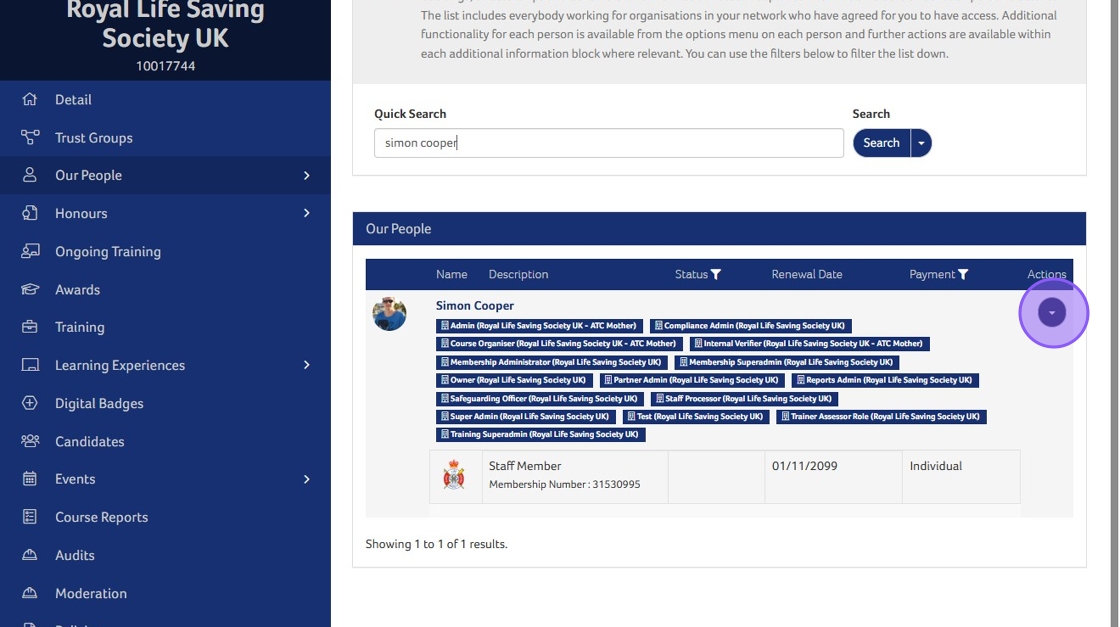Click the Staff Member membership text
Image resolution: width=1120 pixels, height=627 pixels.
coord(524,466)
